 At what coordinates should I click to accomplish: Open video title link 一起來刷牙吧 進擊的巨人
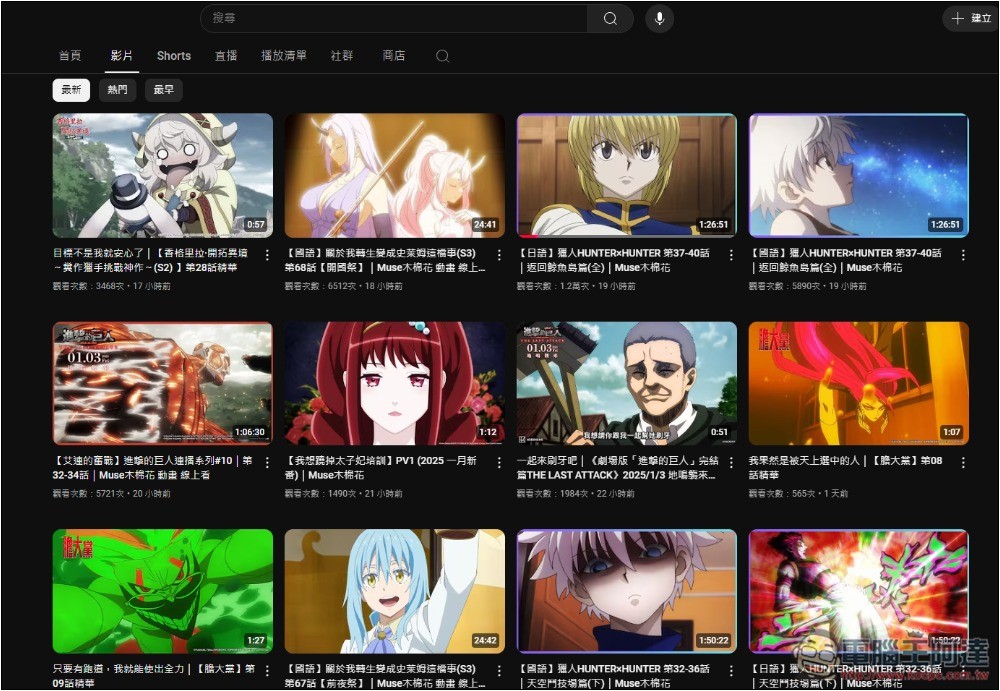tap(617, 468)
